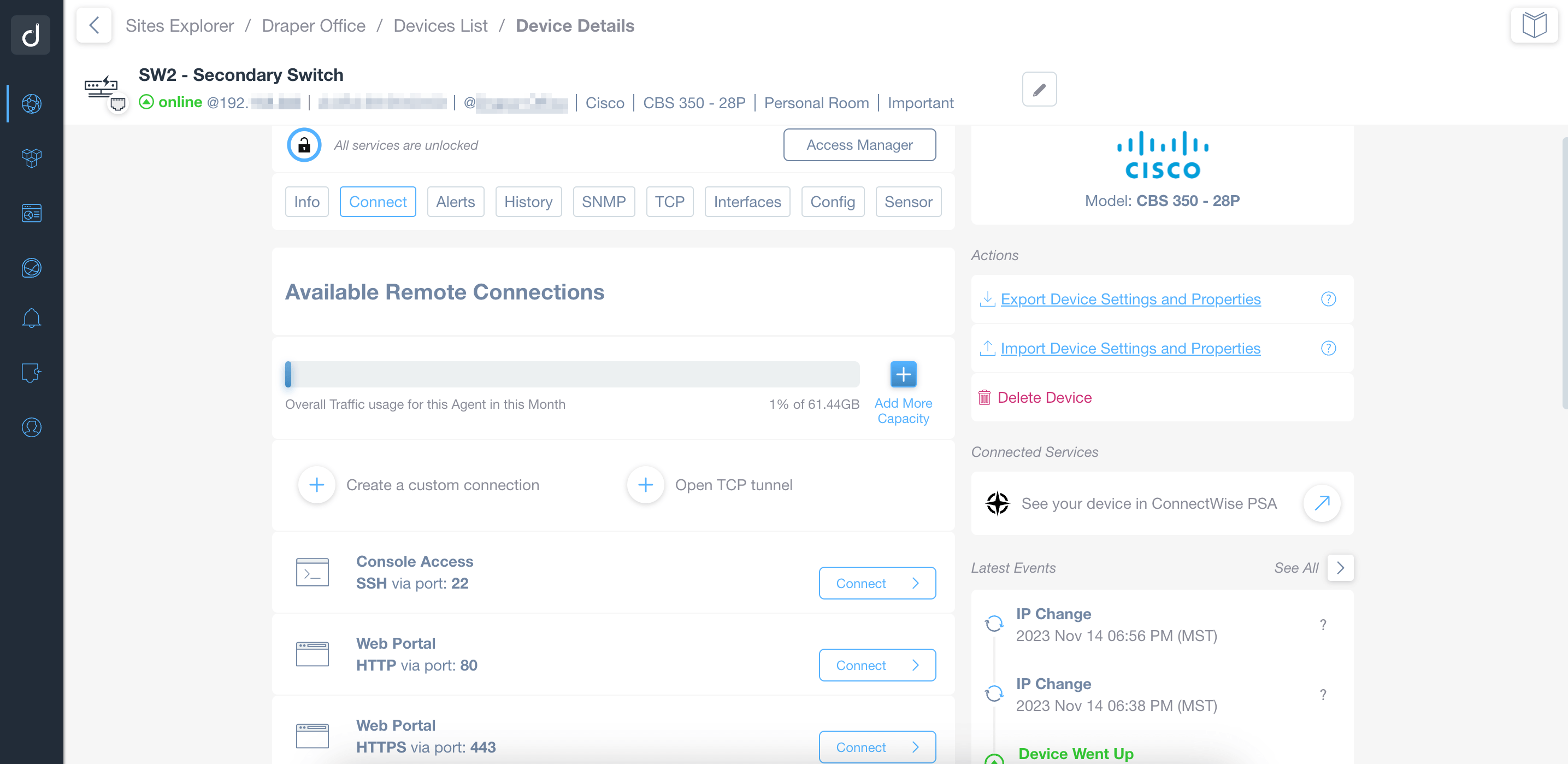Open the cubes icon in sidebar
The image size is (1568, 764).
(31, 158)
